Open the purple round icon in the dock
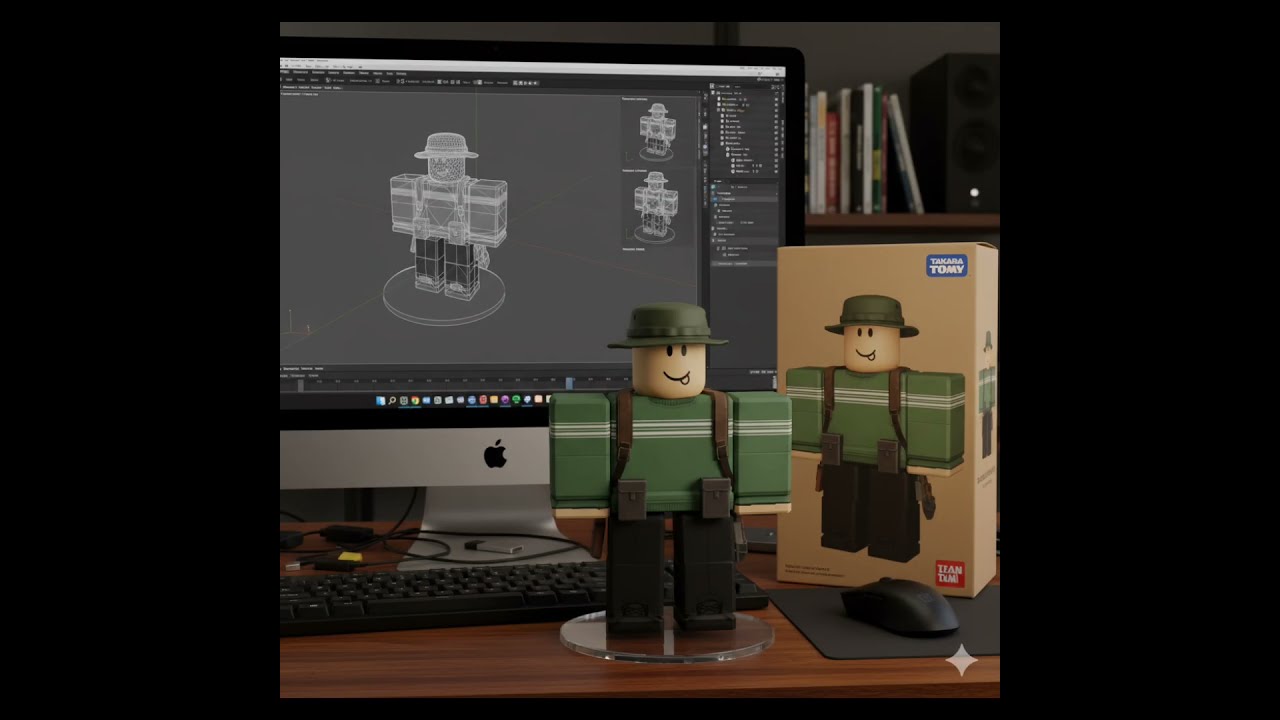This screenshot has width=1280, height=720. tap(505, 400)
